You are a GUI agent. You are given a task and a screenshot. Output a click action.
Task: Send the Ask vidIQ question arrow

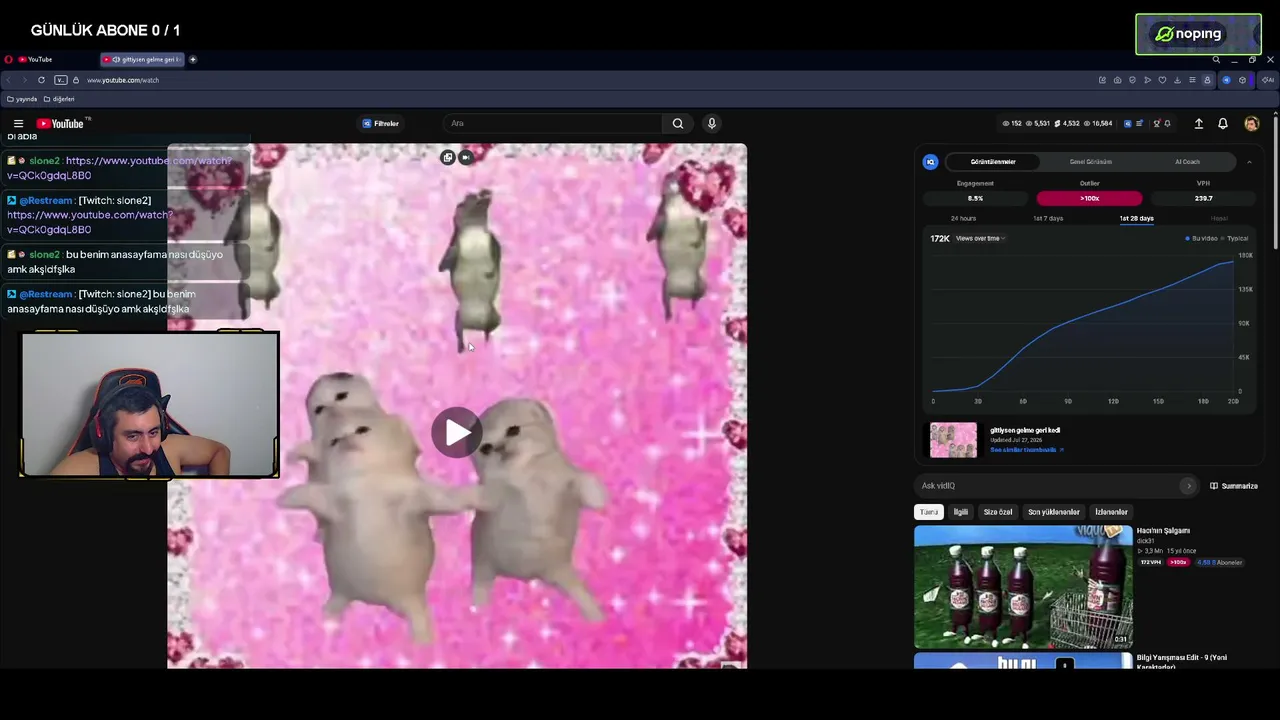click(1188, 486)
